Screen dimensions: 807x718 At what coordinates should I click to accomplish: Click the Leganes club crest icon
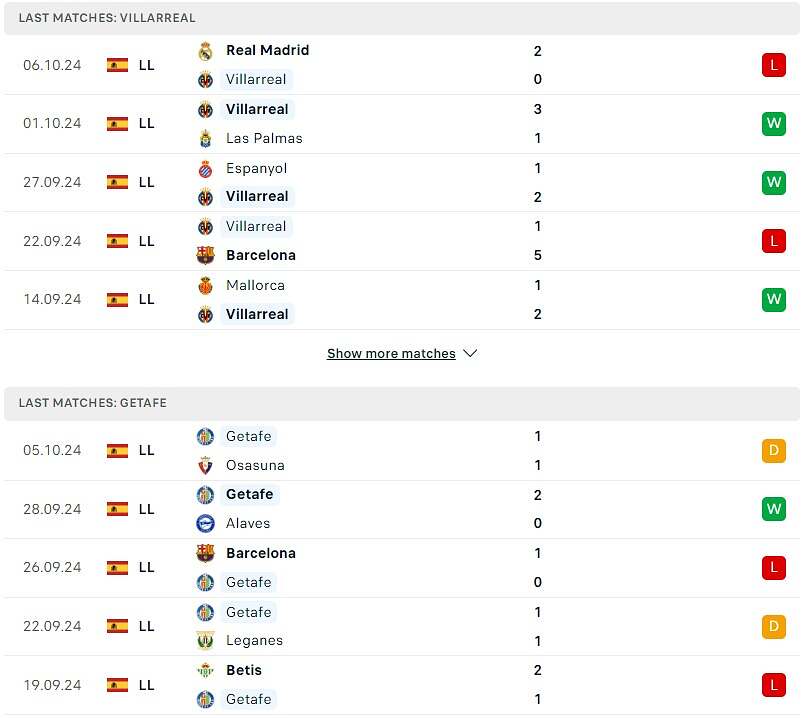tap(205, 640)
